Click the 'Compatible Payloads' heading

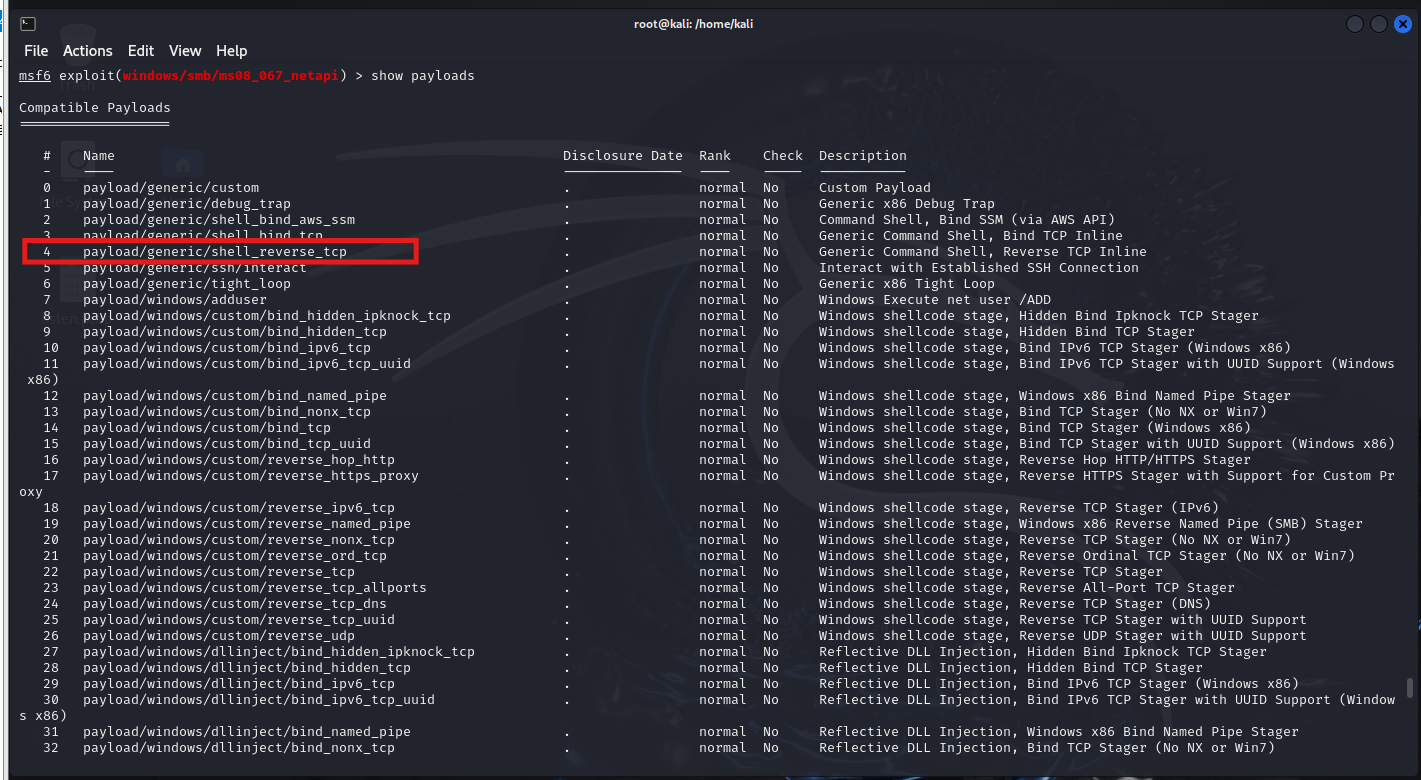pyautogui.click(x=95, y=108)
